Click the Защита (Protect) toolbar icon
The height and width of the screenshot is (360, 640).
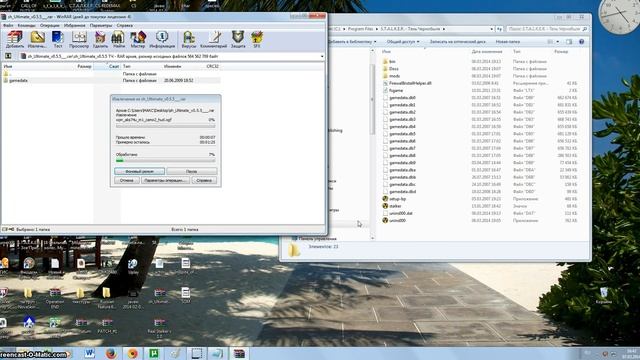(238, 40)
